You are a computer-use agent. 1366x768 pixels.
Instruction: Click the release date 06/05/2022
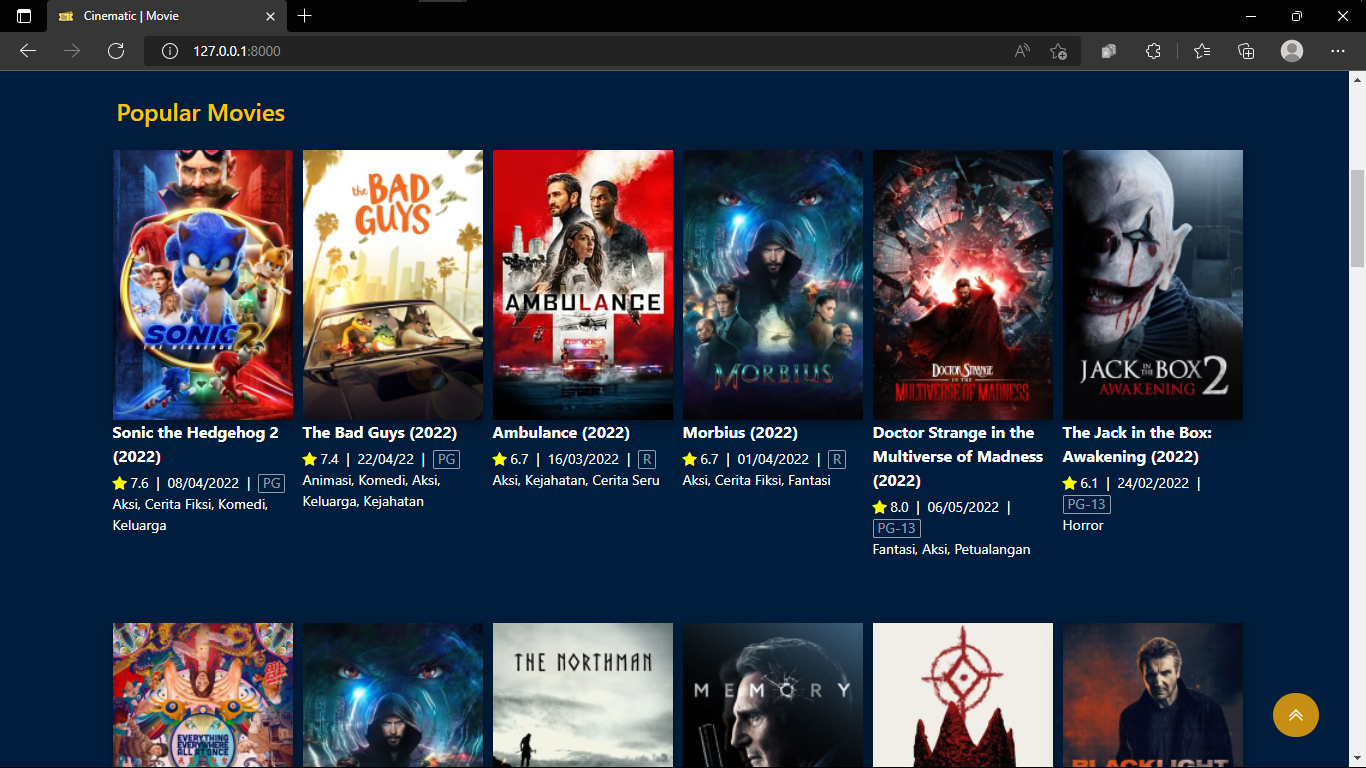pyautogui.click(x=963, y=508)
